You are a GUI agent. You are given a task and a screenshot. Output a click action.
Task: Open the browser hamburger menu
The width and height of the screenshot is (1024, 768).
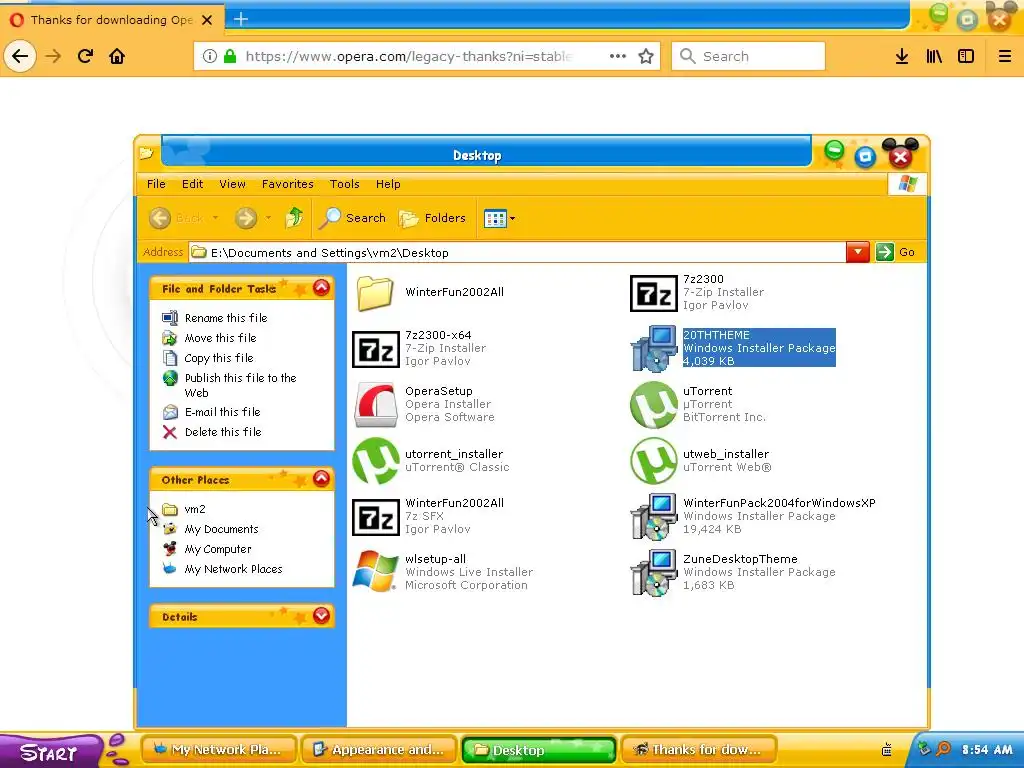[x=1005, y=56]
